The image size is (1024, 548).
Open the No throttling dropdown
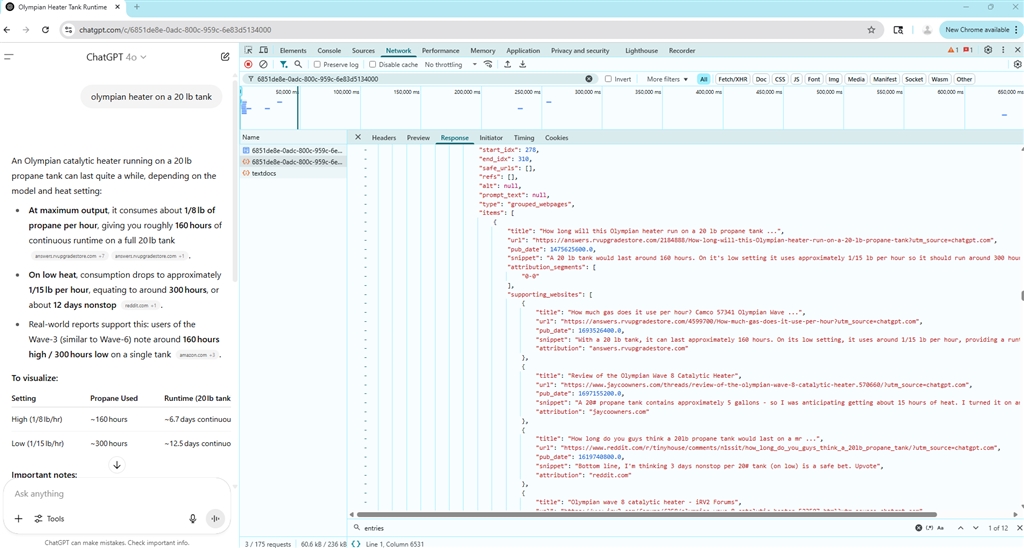[451, 65]
